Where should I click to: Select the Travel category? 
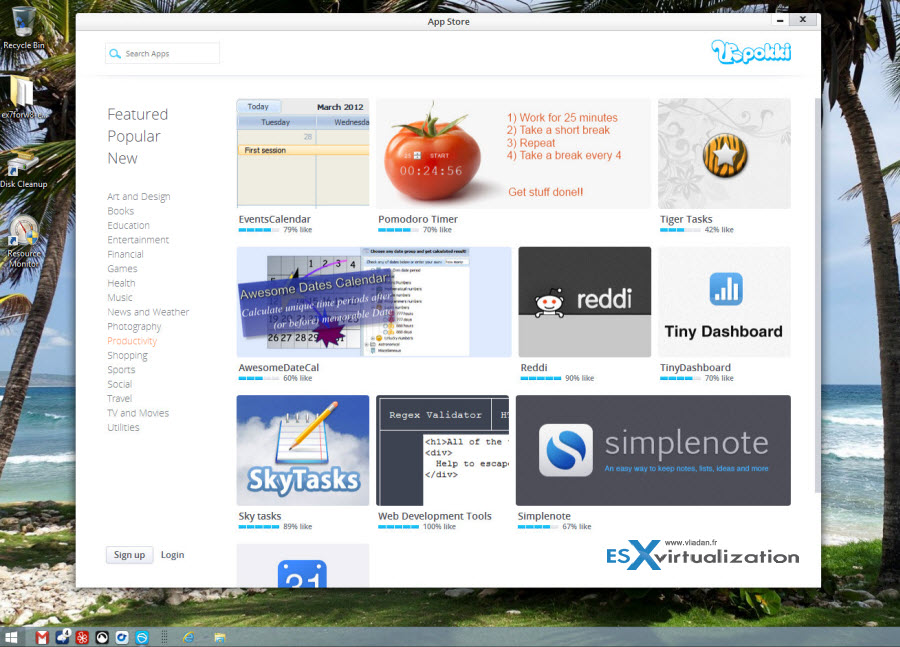[119, 398]
